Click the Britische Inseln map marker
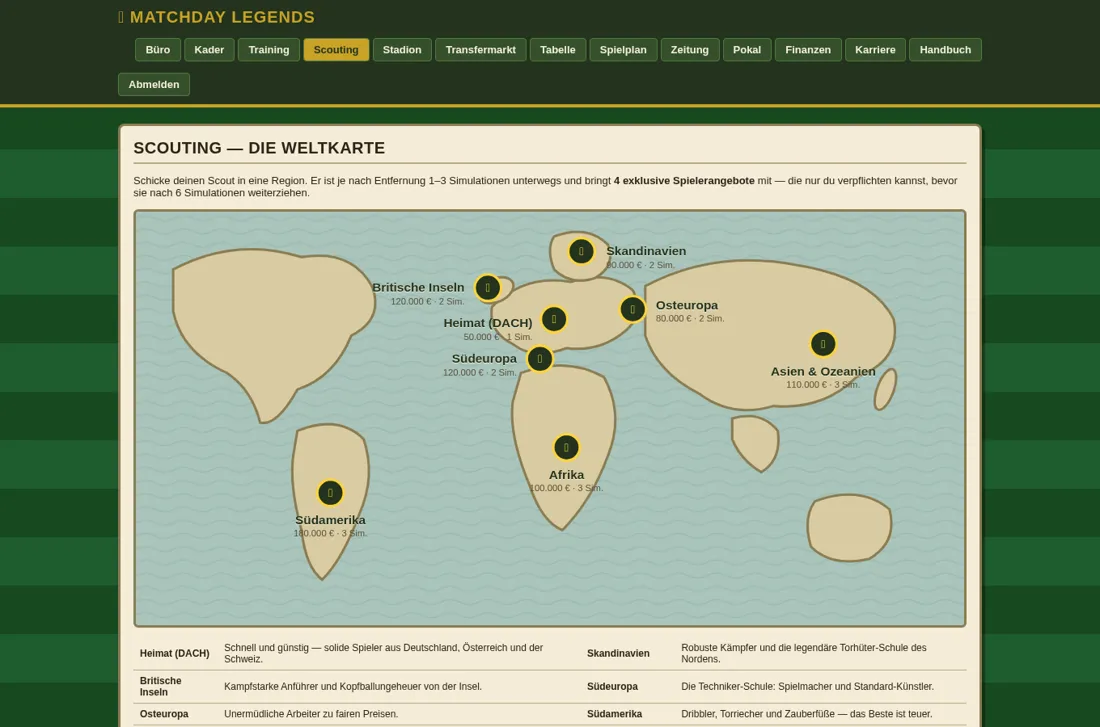 tap(488, 288)
